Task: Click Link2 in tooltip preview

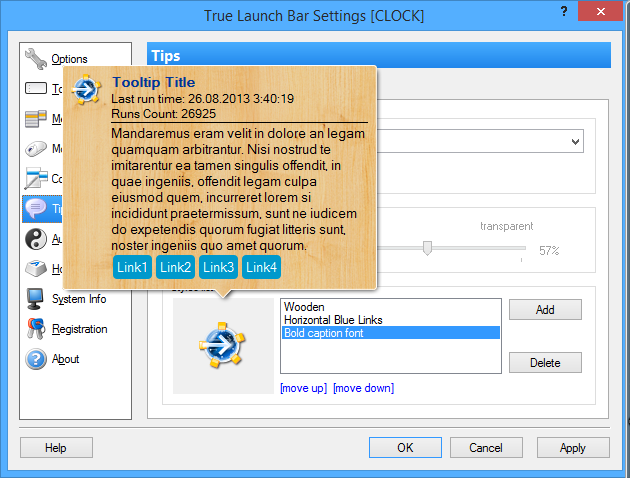Action: point(175,267)
